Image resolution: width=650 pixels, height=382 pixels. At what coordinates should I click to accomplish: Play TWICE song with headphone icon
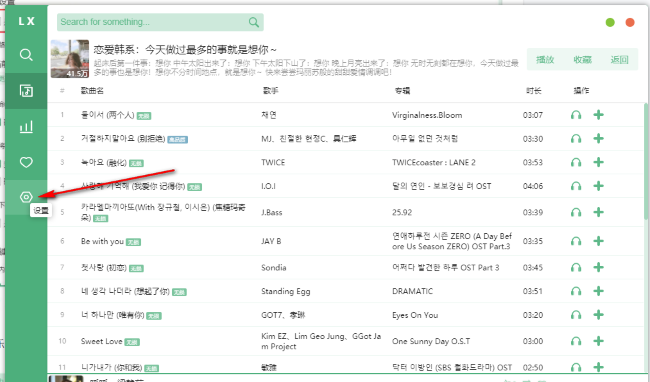tap(576, 162)
